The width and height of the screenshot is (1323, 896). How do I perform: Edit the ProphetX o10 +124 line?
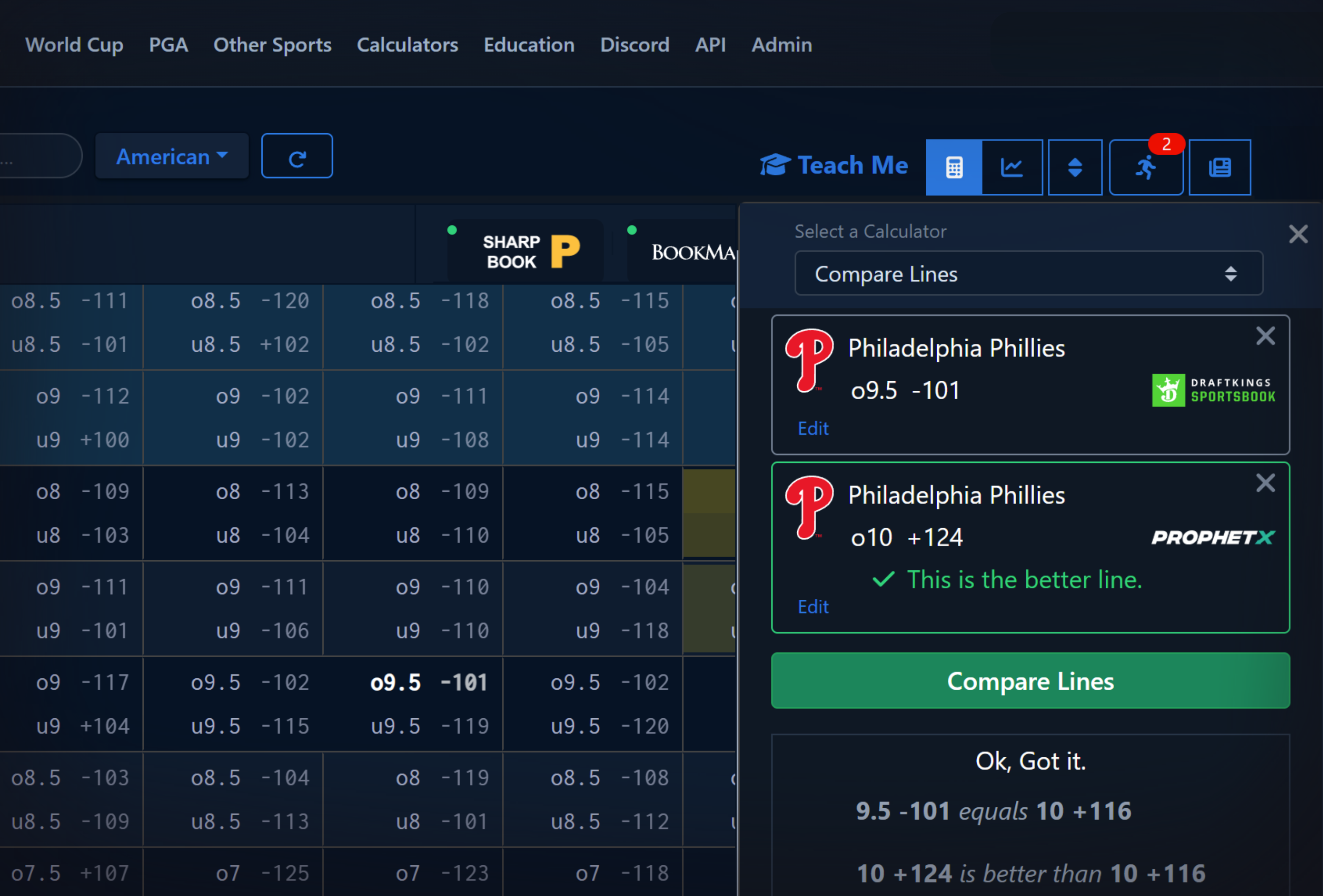point(813,607)
